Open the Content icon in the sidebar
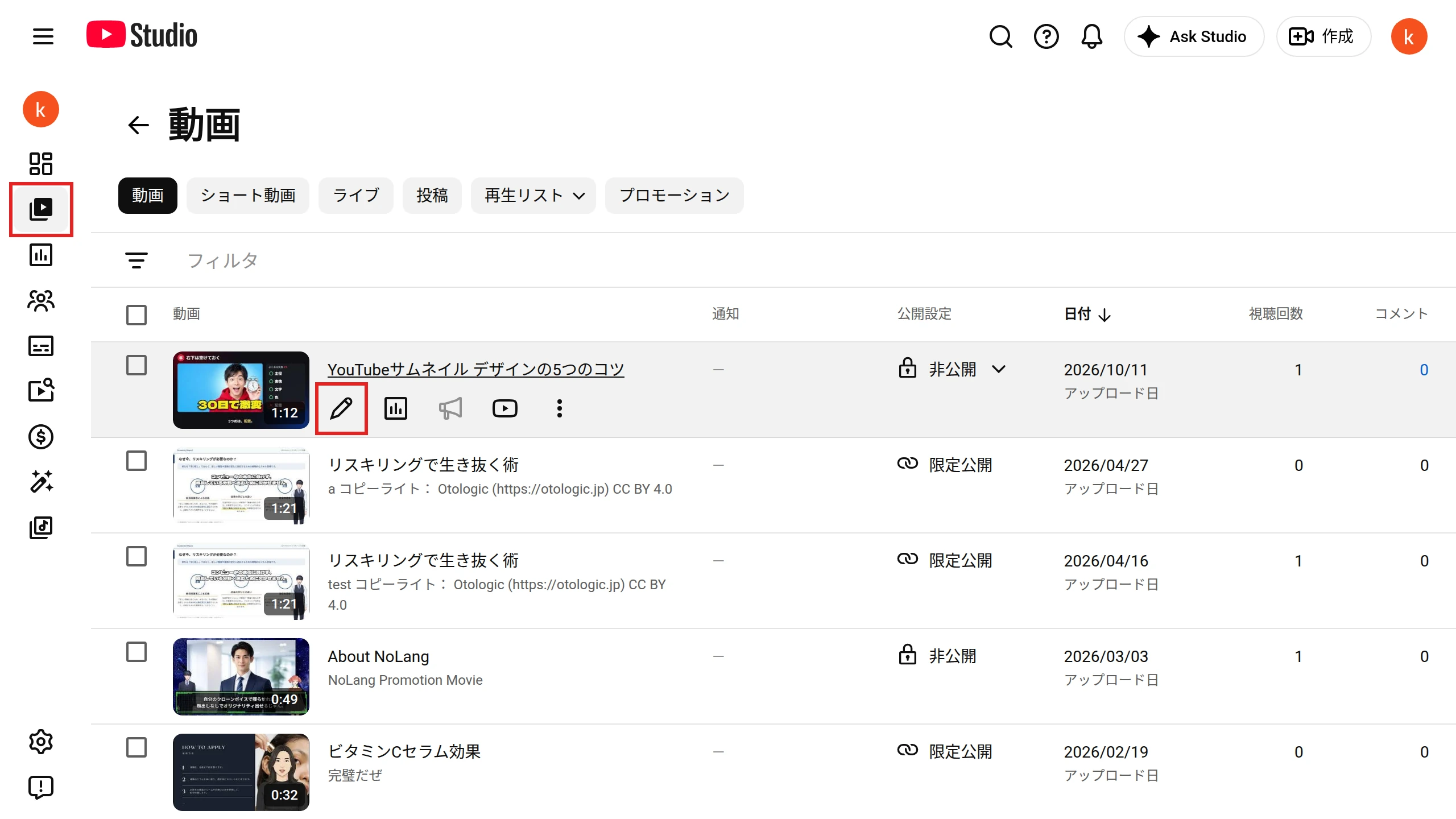The image size is (1456, 819). [41, 209]
